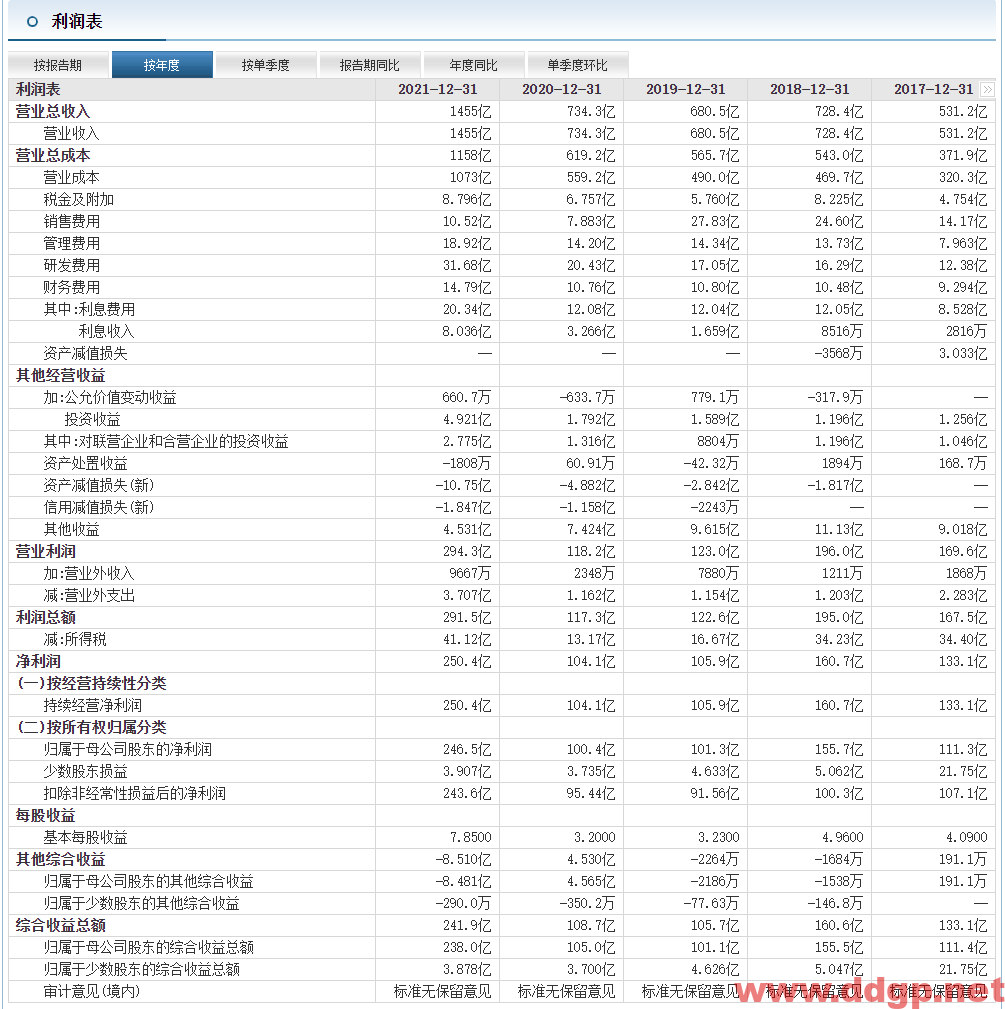
Task: Click the 2019-12-31 column header
Action: tap(686, 89)
